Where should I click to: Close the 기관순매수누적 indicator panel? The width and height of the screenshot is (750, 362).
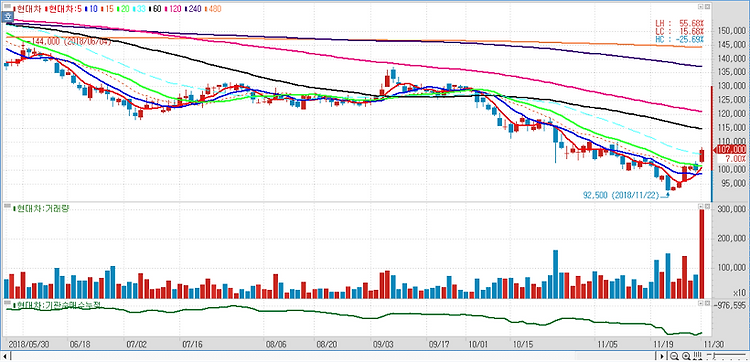coord(707,304)
